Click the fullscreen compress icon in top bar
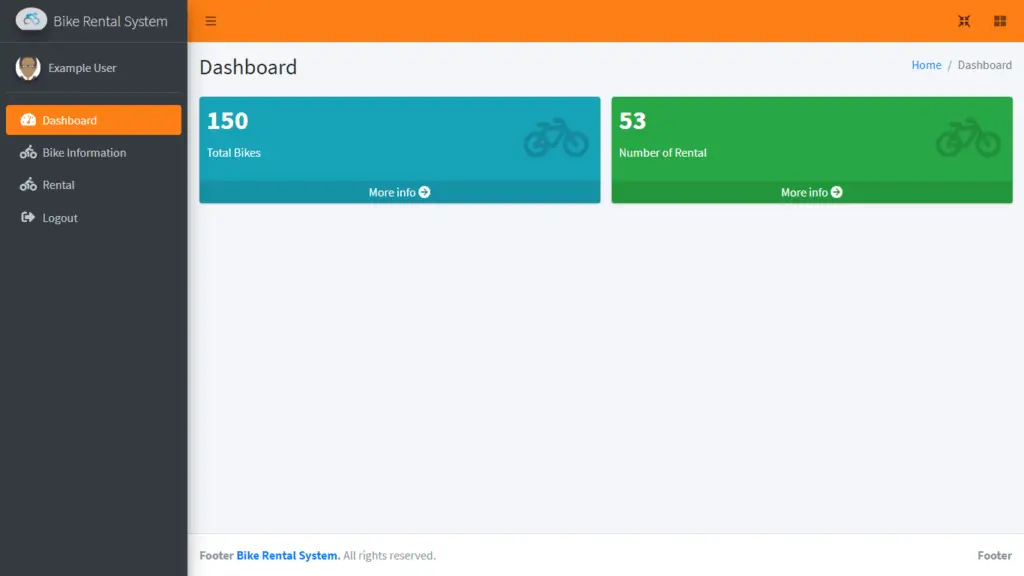 click(964, 20)
